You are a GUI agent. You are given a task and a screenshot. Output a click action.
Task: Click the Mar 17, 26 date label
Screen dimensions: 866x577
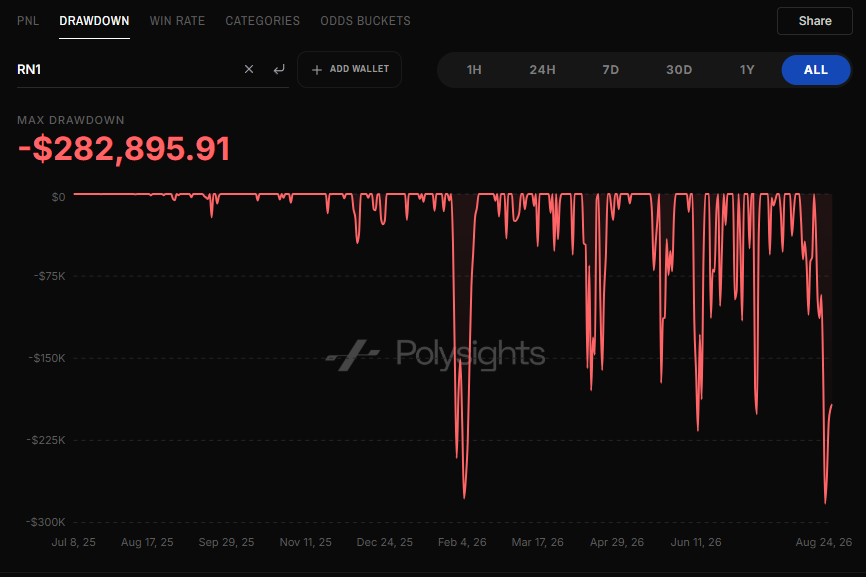click(538, 542)
